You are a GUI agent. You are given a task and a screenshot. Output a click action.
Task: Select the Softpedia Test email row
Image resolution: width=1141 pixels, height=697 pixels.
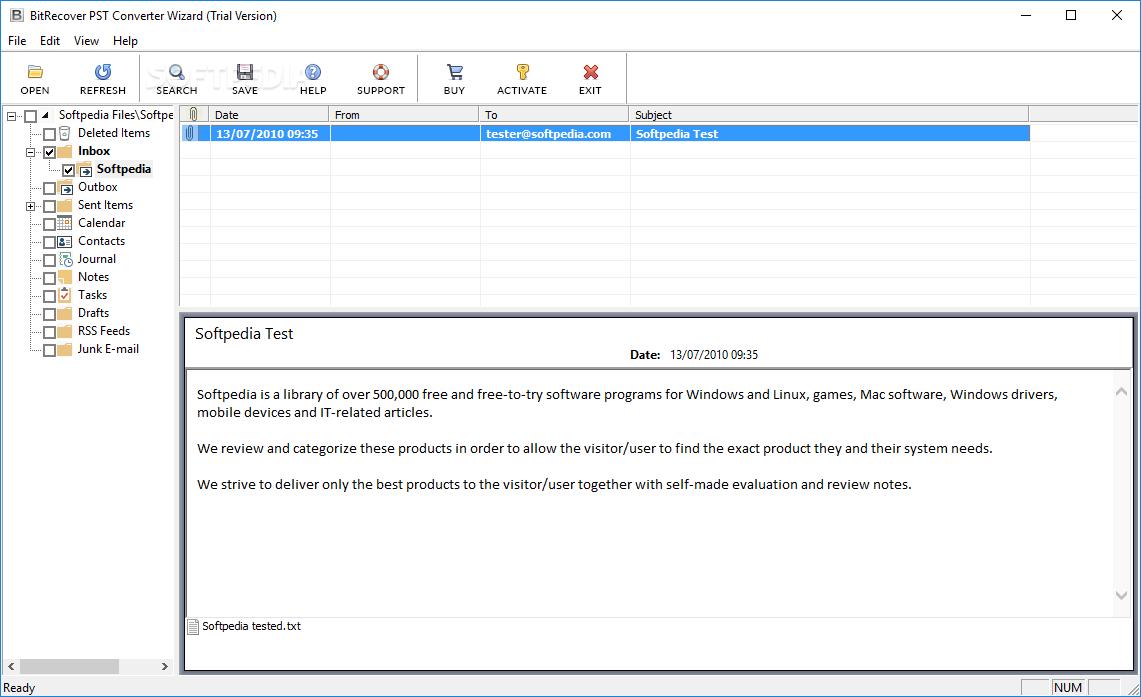(605, 133)
